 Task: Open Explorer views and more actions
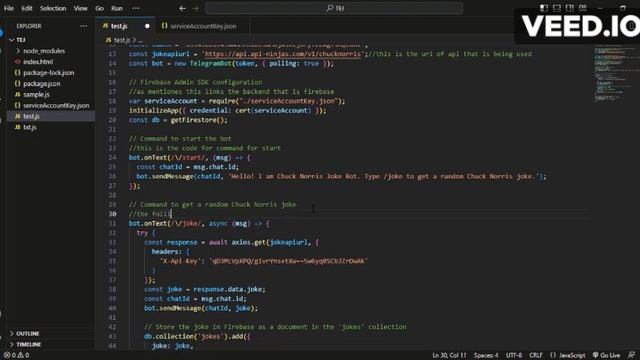click(84, 26)
